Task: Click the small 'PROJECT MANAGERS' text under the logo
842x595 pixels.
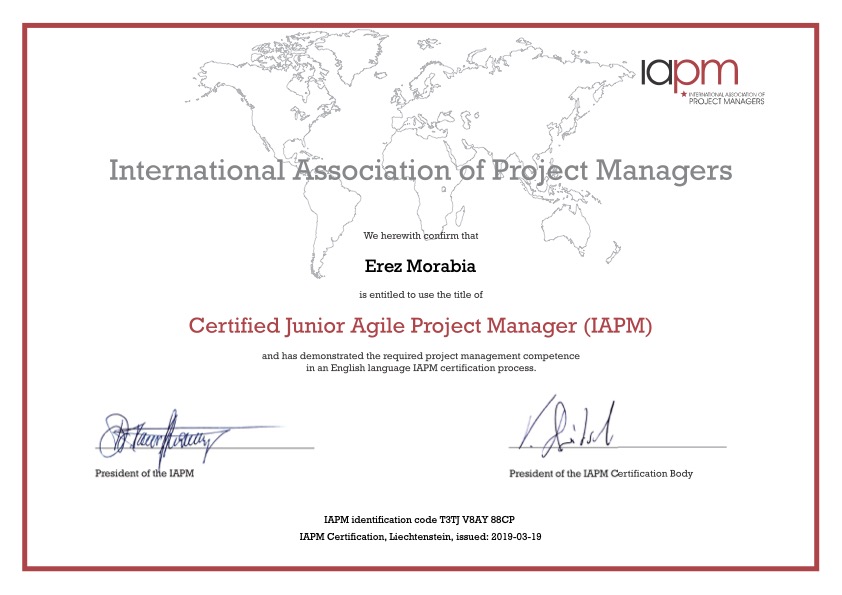Action: pyautogui.click(x=727, y=101)
